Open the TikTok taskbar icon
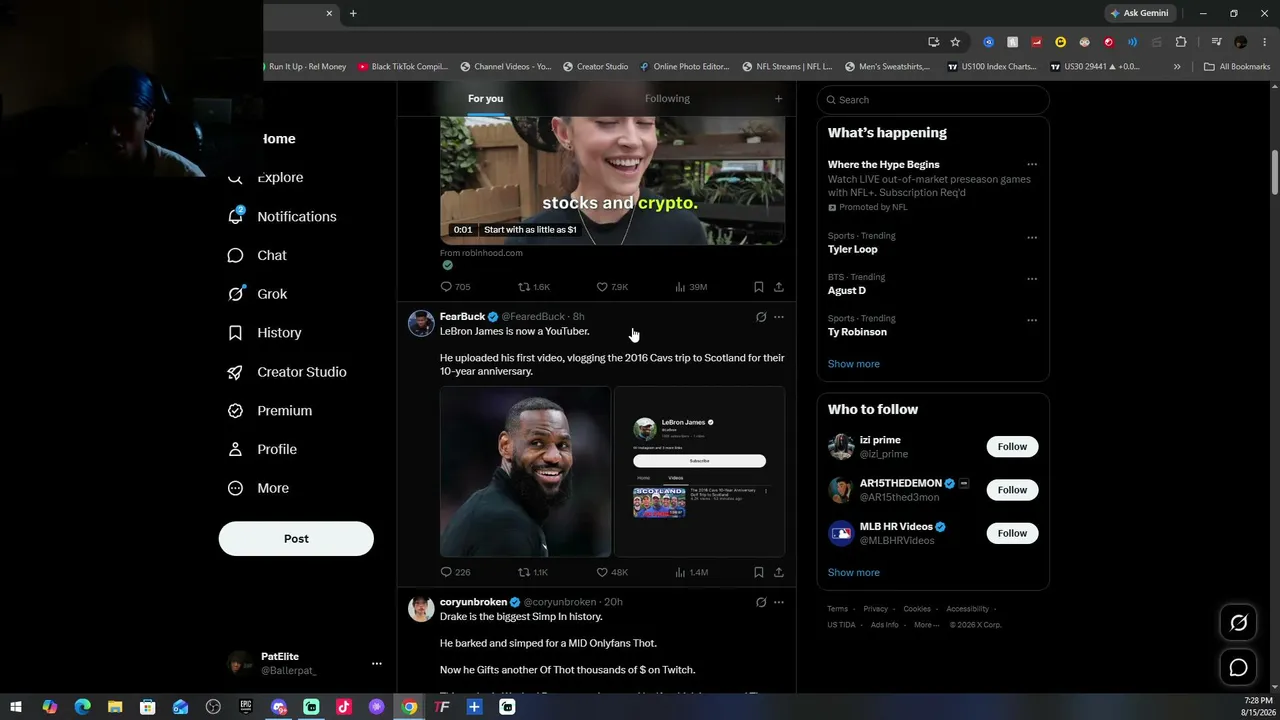The width and height of the screenshot is (1280, 720). 344,707
